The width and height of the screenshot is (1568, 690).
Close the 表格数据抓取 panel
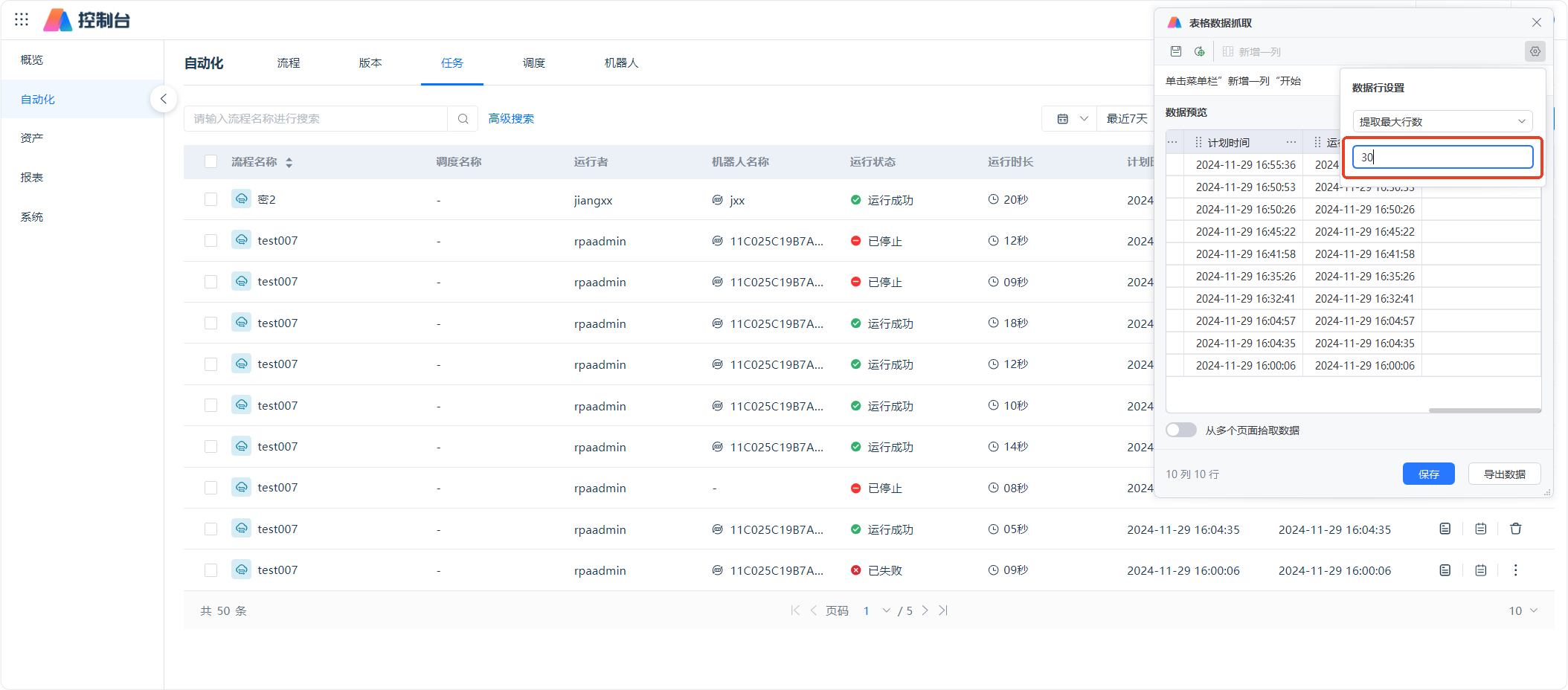tap(1537, 22)
